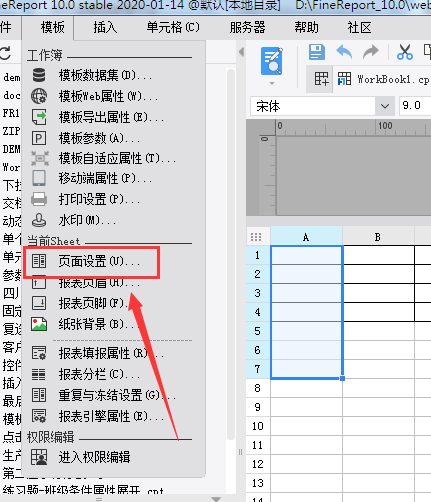
Task: Collapse the left panel with arrow handle
Action: [x=241, y=52]
